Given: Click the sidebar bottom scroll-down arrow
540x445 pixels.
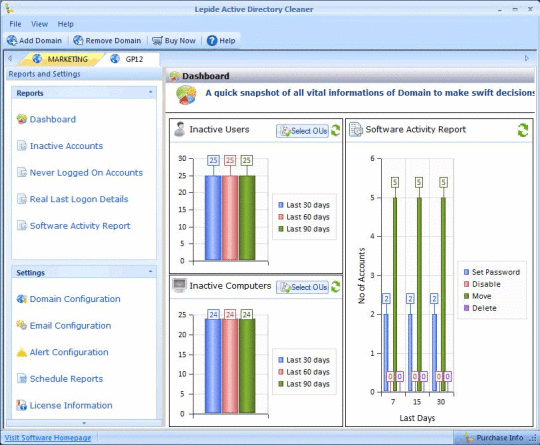Looking at the screenshot, I should click(84, 423).
